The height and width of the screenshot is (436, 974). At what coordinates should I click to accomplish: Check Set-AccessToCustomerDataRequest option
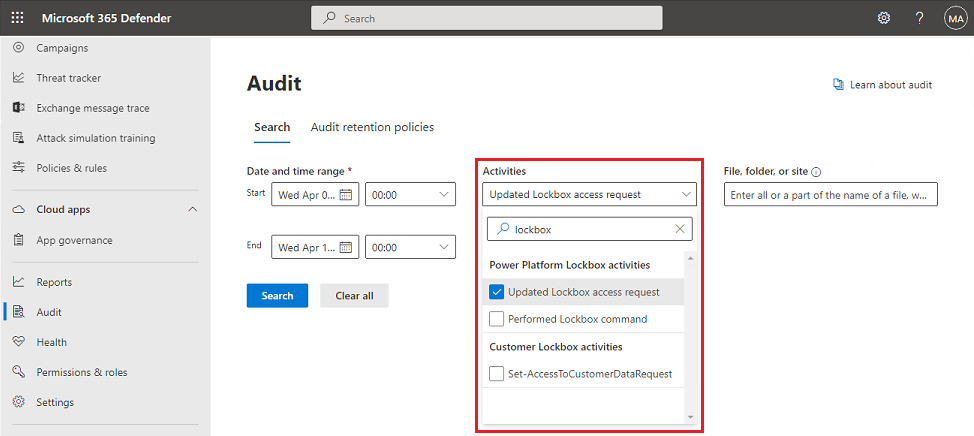pyautogui.click(x=497, y=374)
